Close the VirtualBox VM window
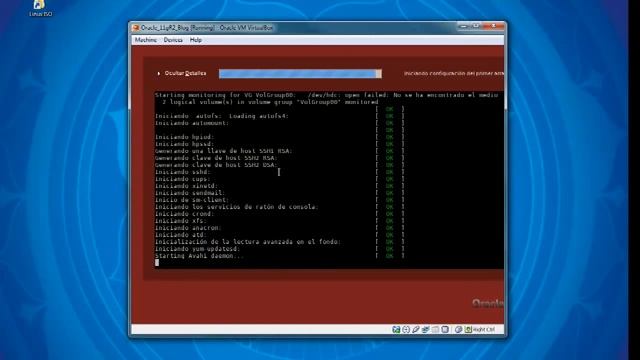This screenshot has height=360, width=640. point(494,26)
